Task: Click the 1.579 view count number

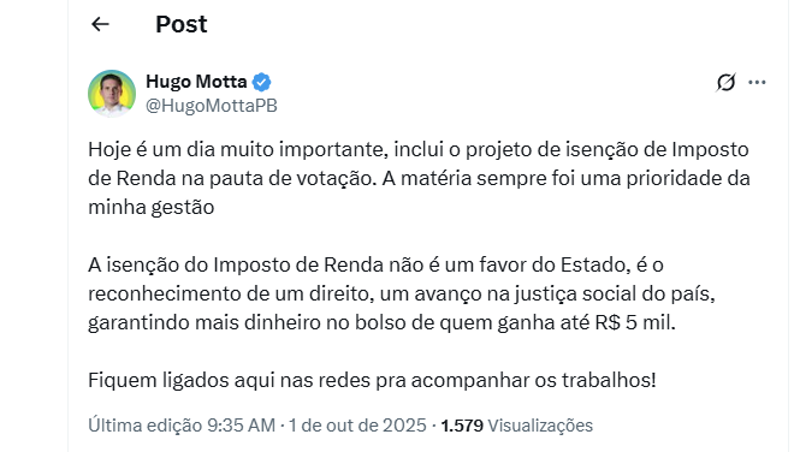Action: (x=462, y=425)
